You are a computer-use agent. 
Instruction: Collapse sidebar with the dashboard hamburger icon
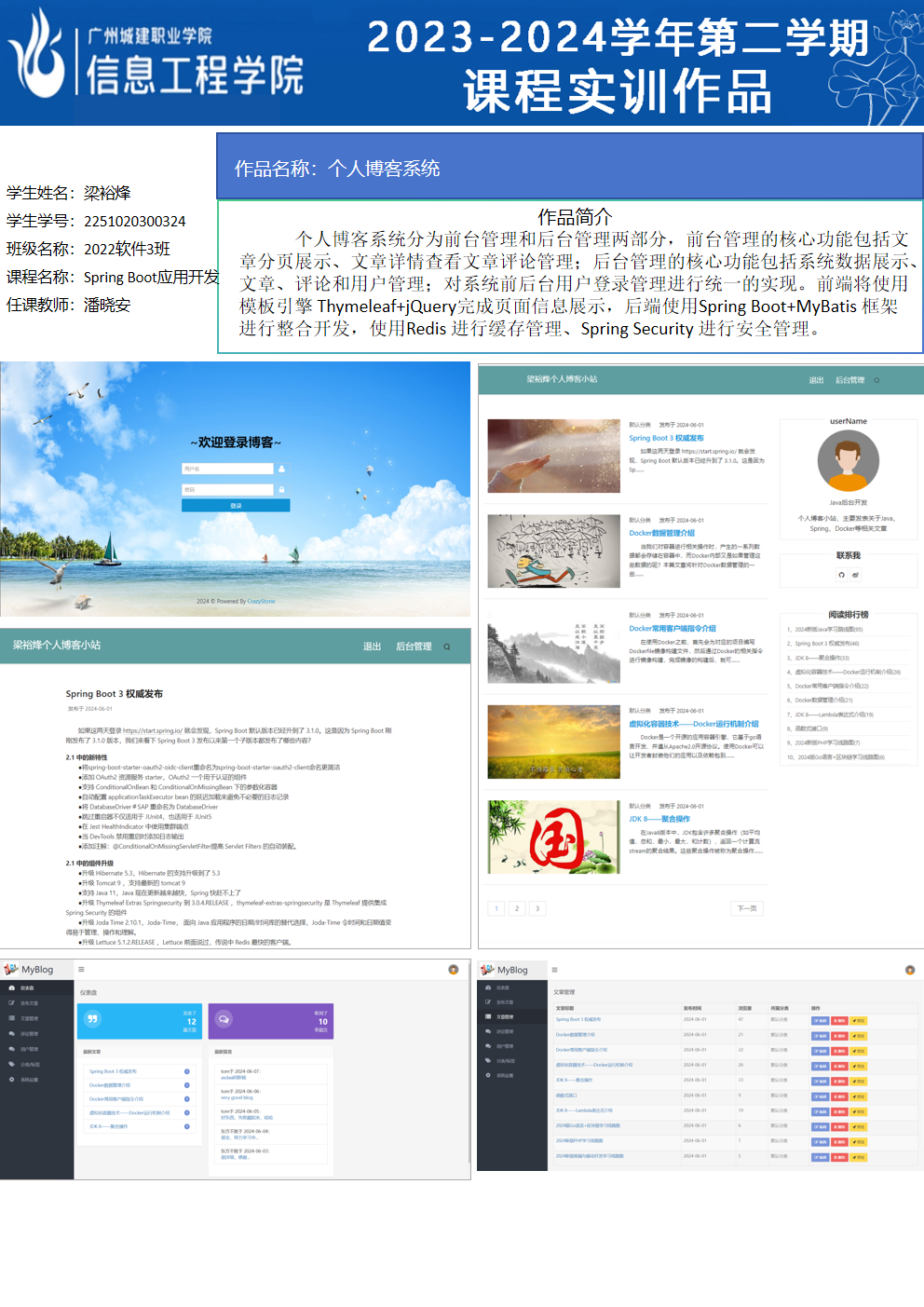81,970
